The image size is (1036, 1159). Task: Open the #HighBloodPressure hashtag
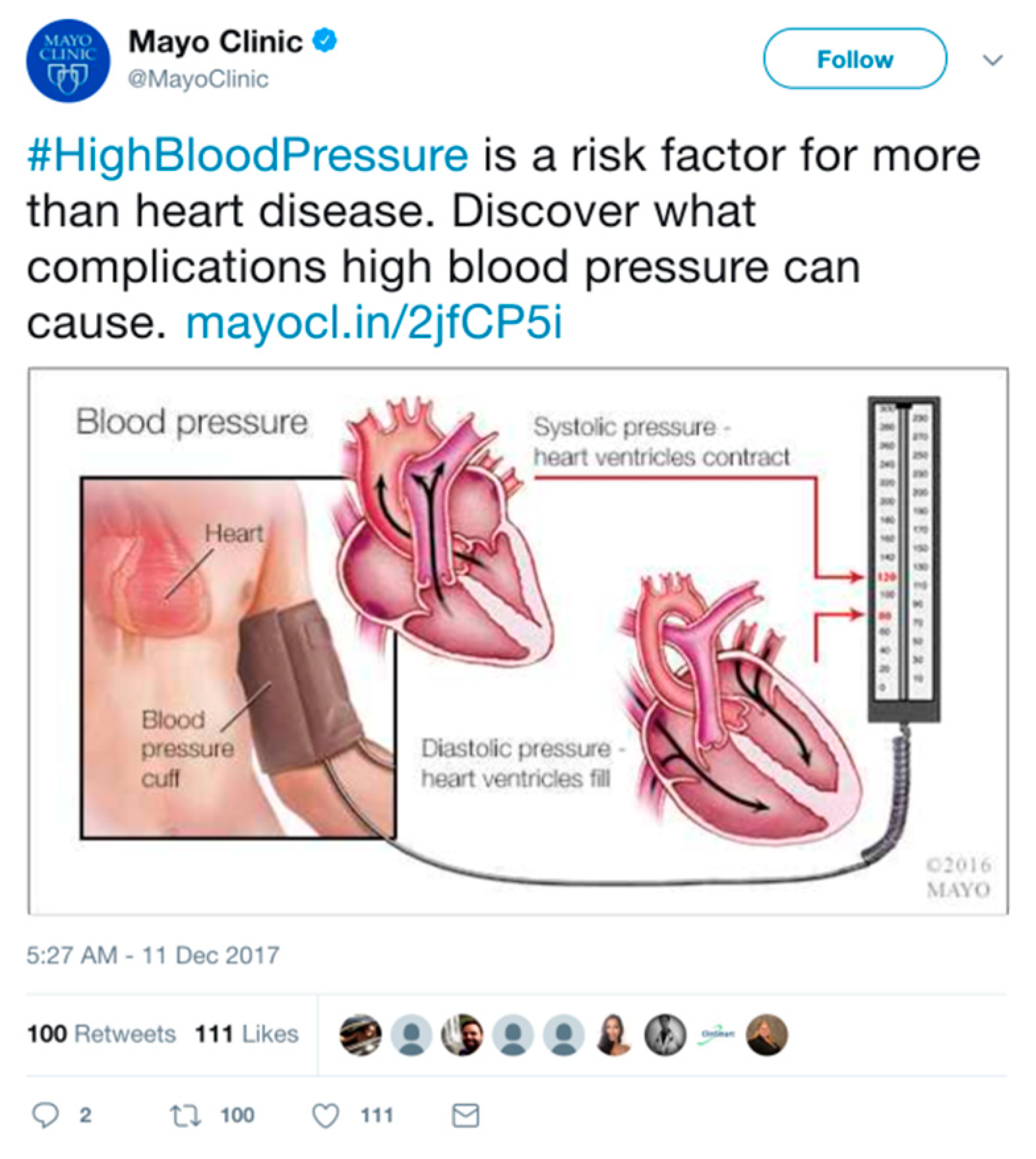click(248, 156)
